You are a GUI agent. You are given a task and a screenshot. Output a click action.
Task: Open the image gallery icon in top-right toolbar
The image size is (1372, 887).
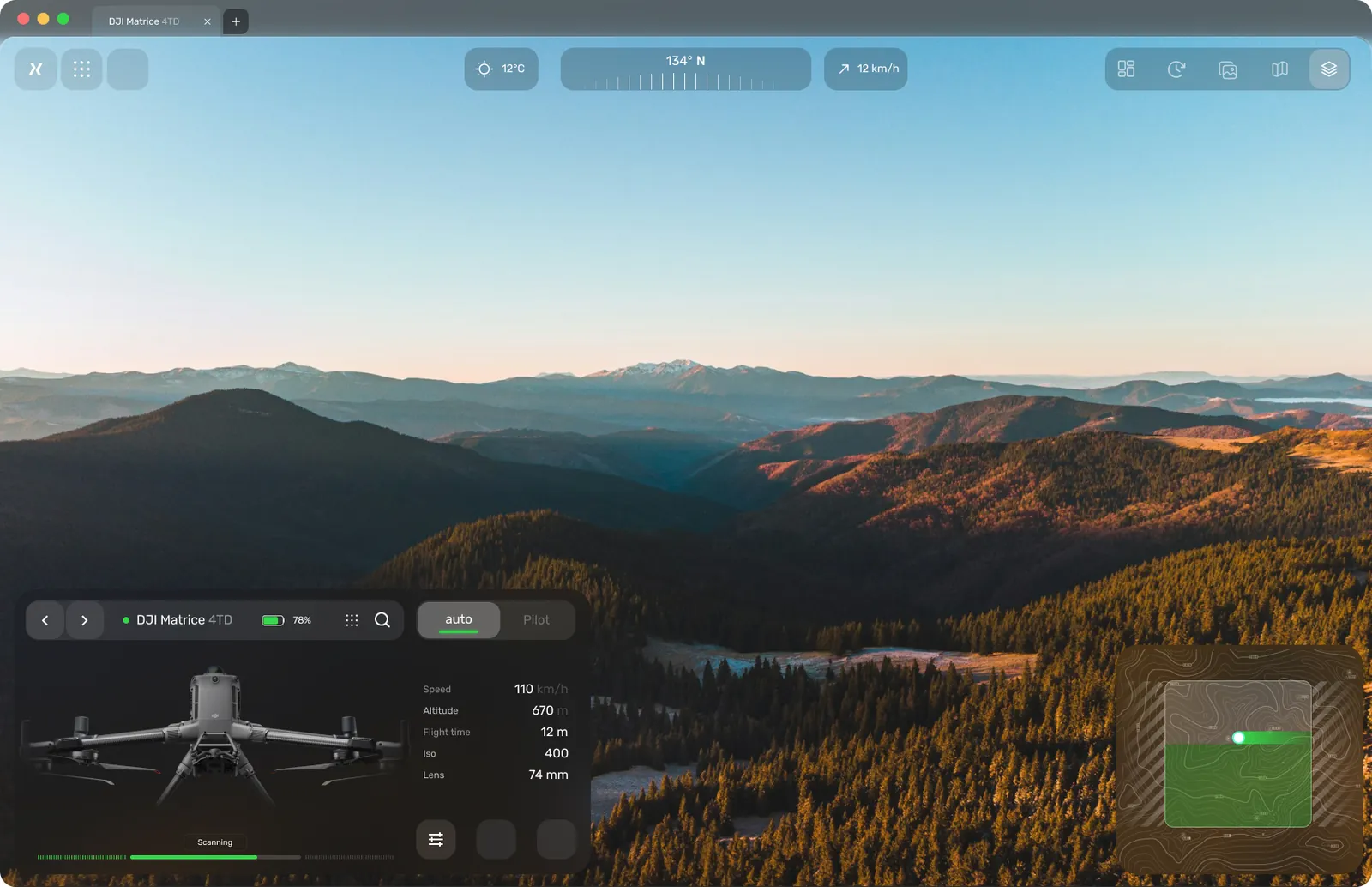pos(1228,69)
